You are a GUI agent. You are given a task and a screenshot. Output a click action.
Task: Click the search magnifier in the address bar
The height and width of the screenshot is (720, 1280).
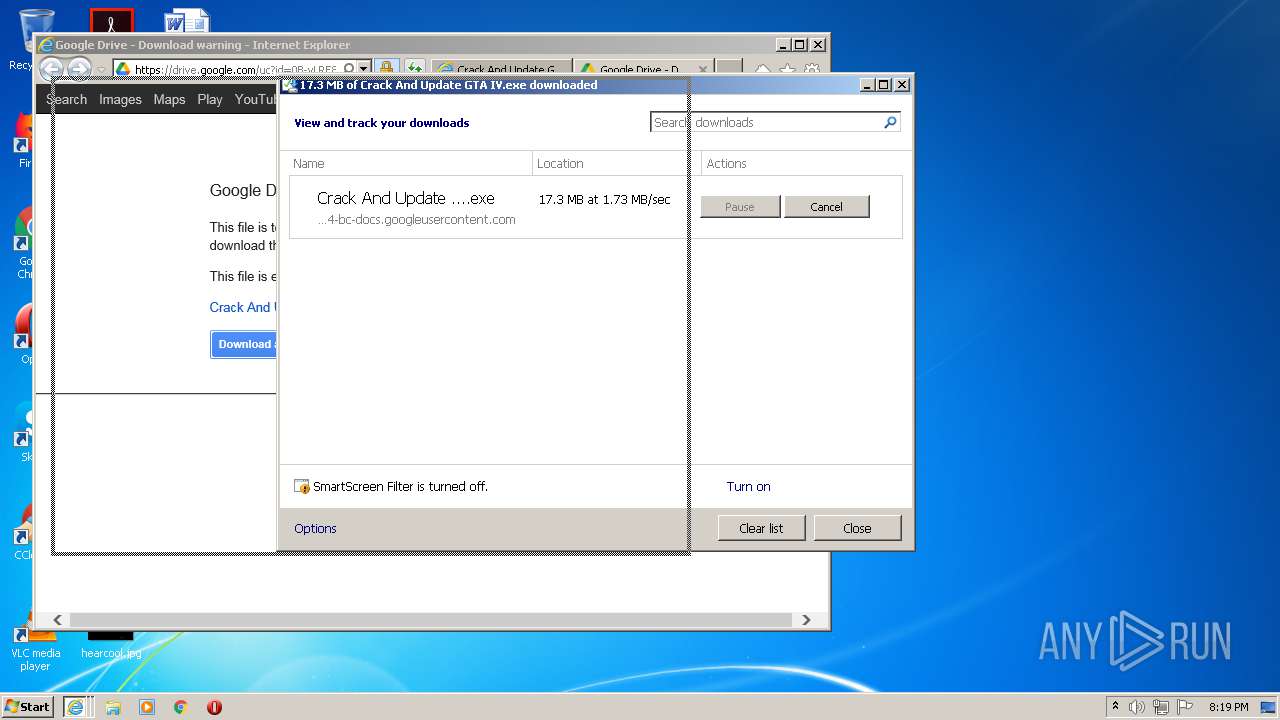pyautogui.click(x=348, y=69)
